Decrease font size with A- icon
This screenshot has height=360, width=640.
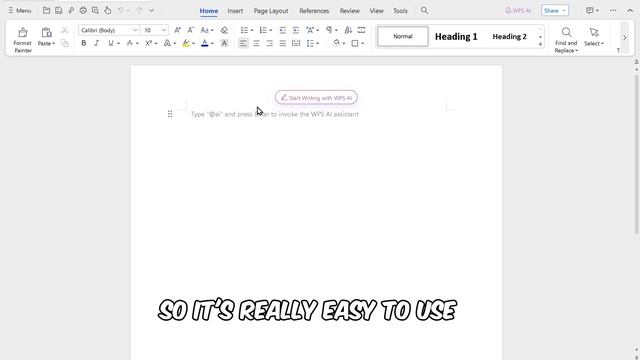(x=191, y=30)
